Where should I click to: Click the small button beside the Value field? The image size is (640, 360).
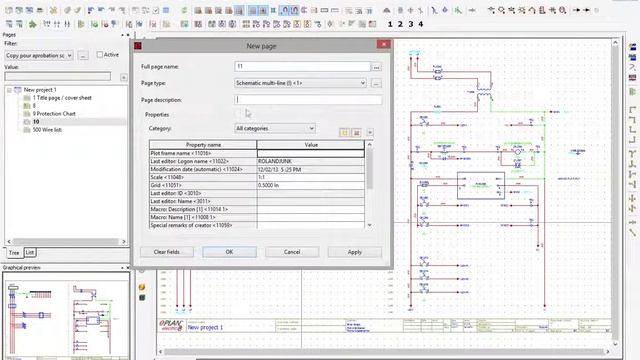point(124,77)
